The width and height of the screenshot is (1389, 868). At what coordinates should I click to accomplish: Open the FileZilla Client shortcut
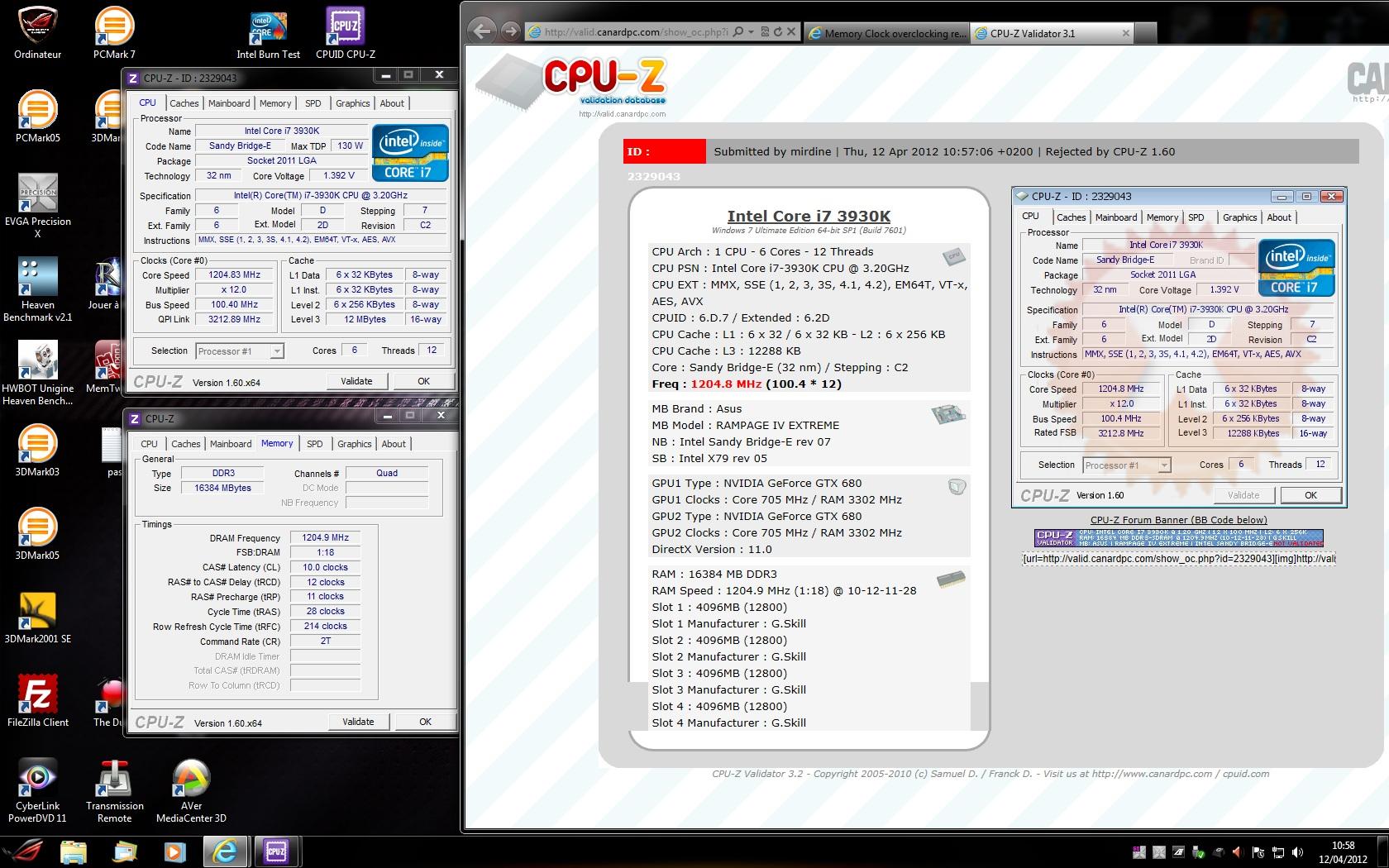point(37,701)
